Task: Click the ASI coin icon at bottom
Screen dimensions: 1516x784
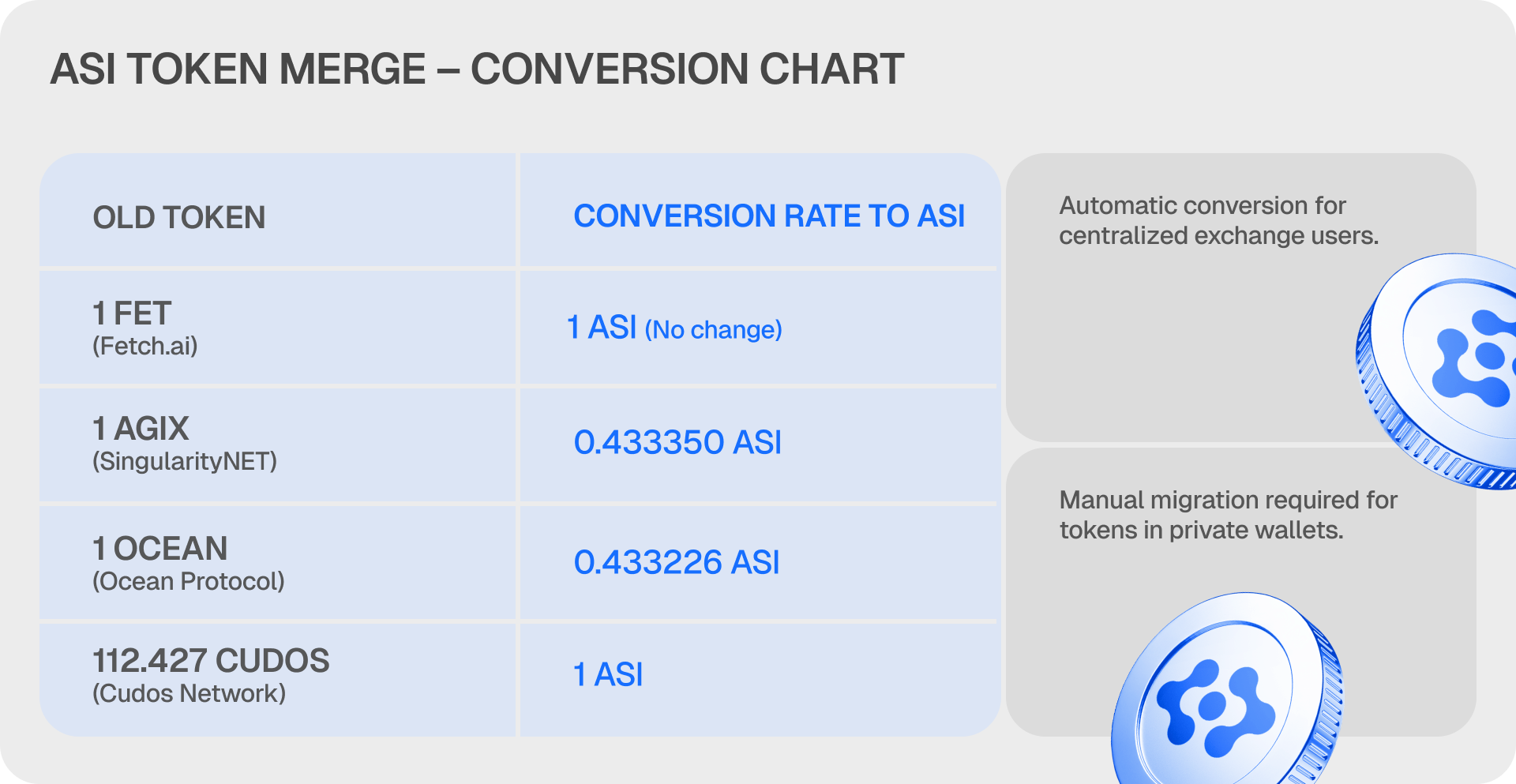Action: point(1226,688)
